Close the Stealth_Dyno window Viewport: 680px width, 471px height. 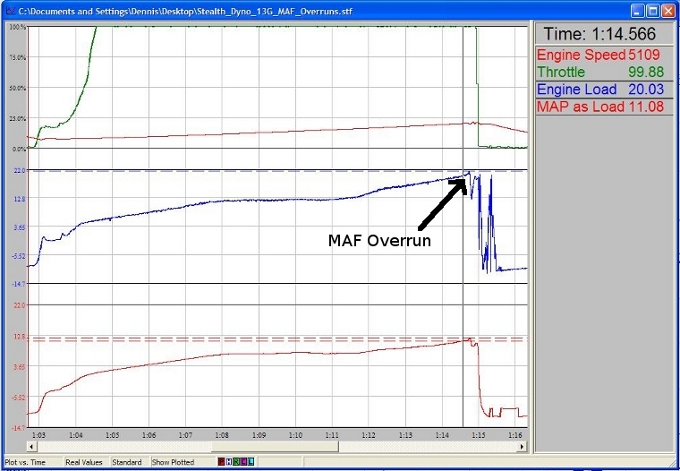668,11
